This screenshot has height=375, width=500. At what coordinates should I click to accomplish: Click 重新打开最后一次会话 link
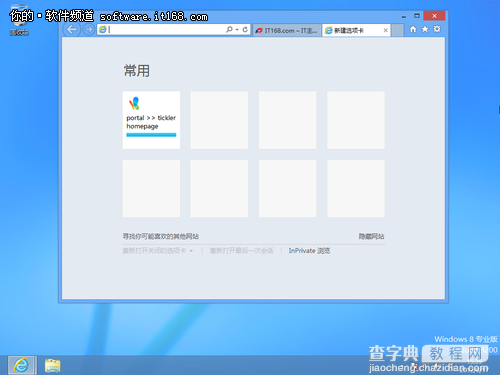pos(241,251)
